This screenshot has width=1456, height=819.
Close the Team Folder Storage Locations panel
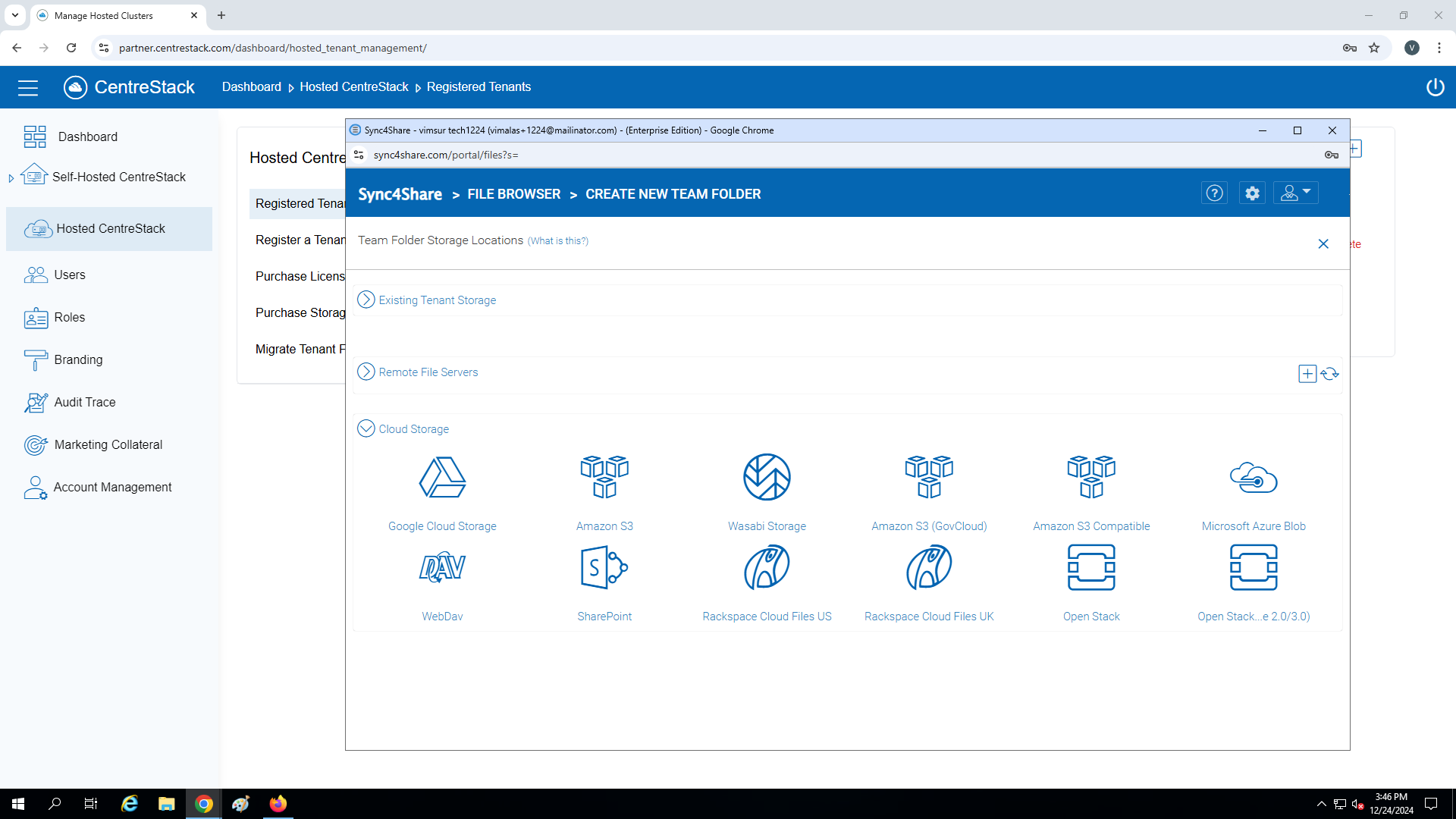(1323, 243)
